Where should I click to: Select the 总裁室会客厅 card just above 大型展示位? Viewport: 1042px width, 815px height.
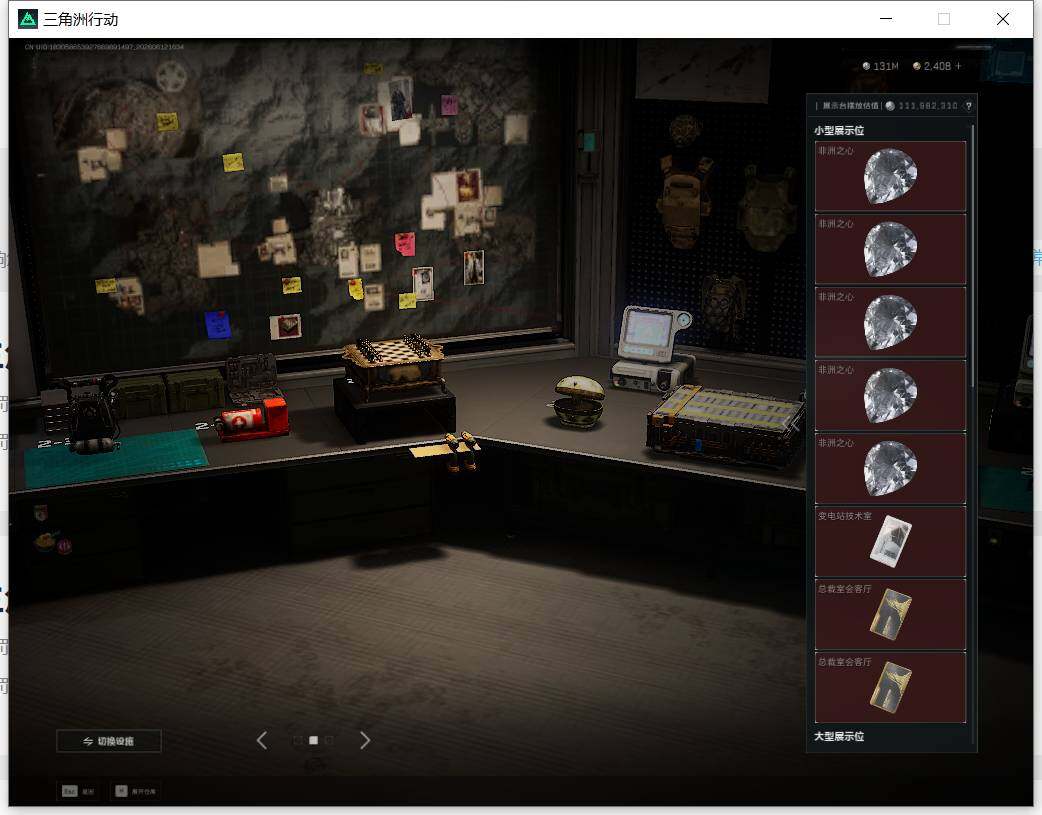click(890, 687)
